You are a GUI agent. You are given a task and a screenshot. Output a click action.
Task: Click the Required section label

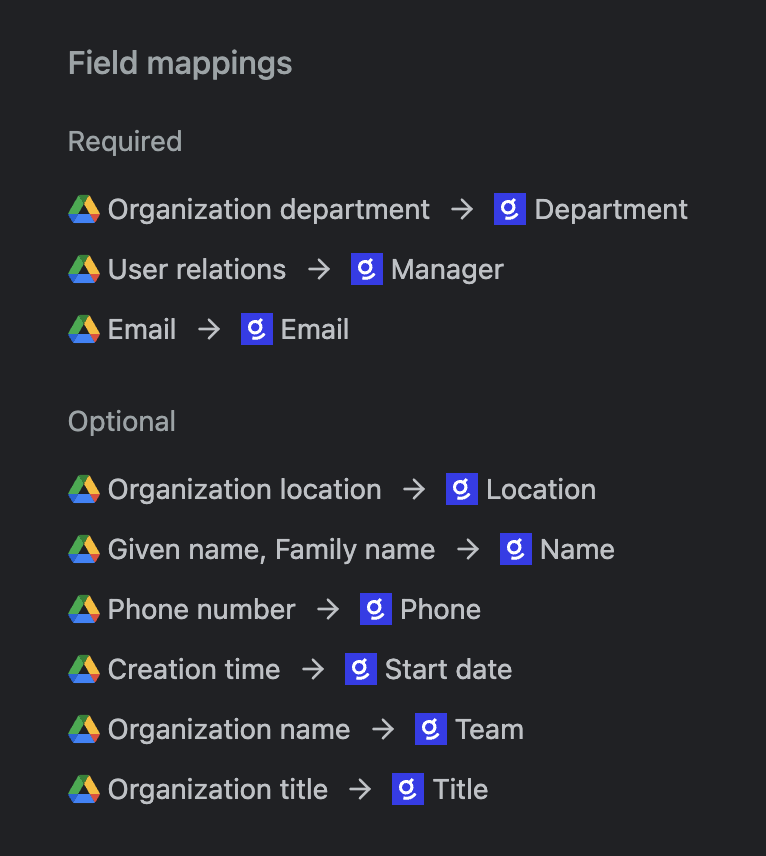(x=125, y=142)
